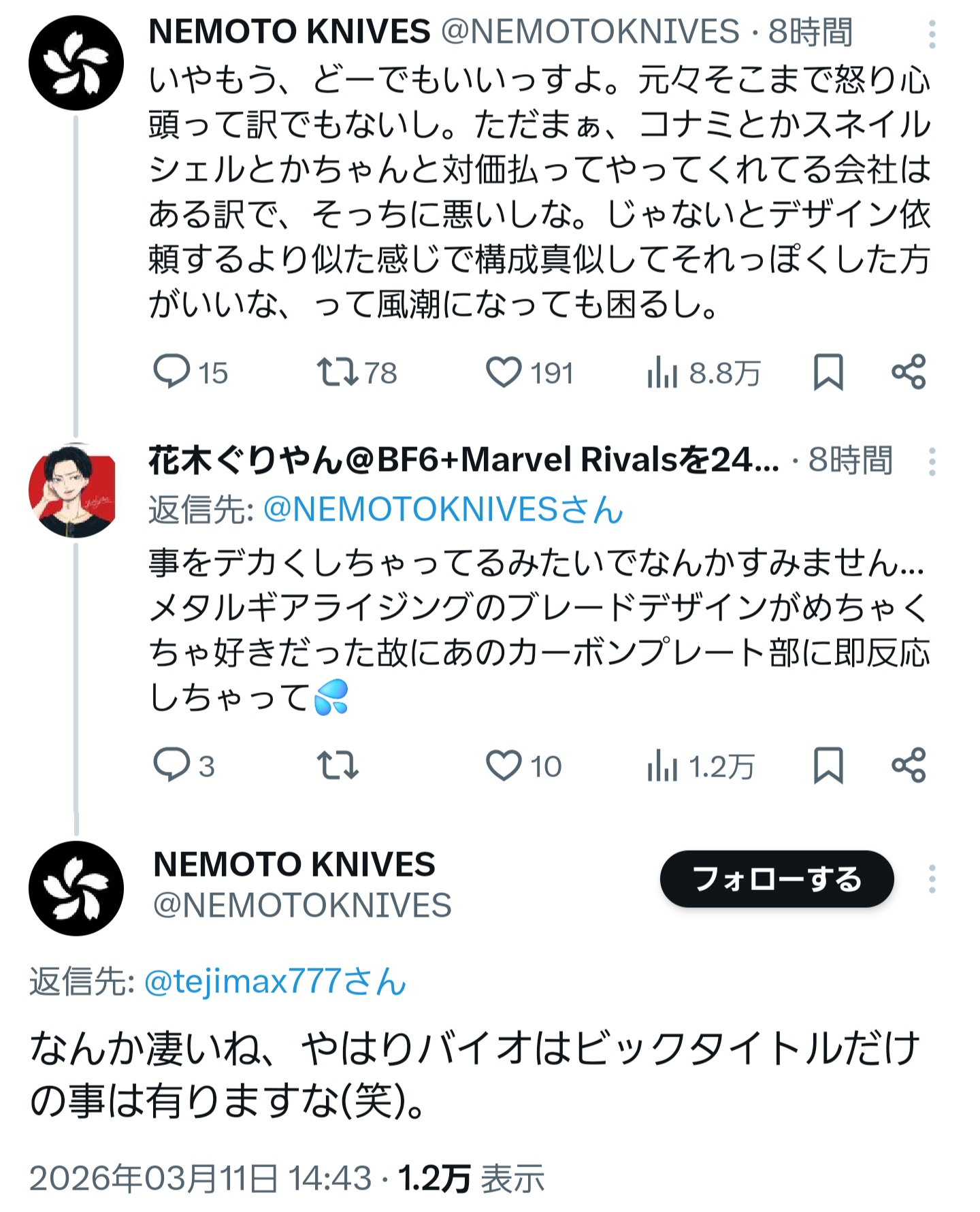Open NEMOTO KNIVES avatar on top tweet
980x1212 pixels.
click(x=76, y=63)
